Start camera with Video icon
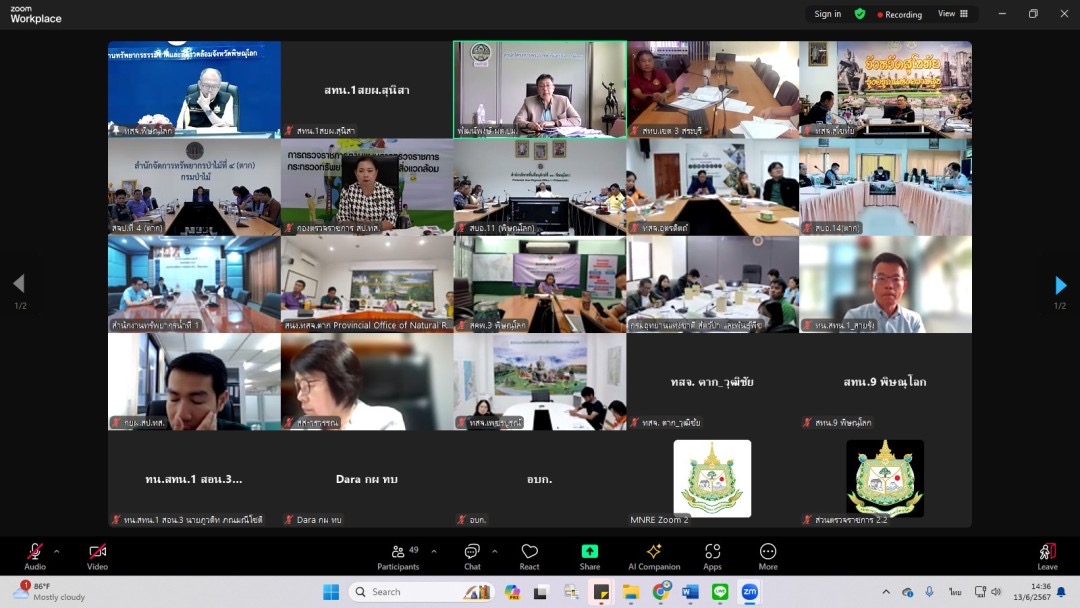Viewport: 1080px width, 608px height. pos(97,556)
